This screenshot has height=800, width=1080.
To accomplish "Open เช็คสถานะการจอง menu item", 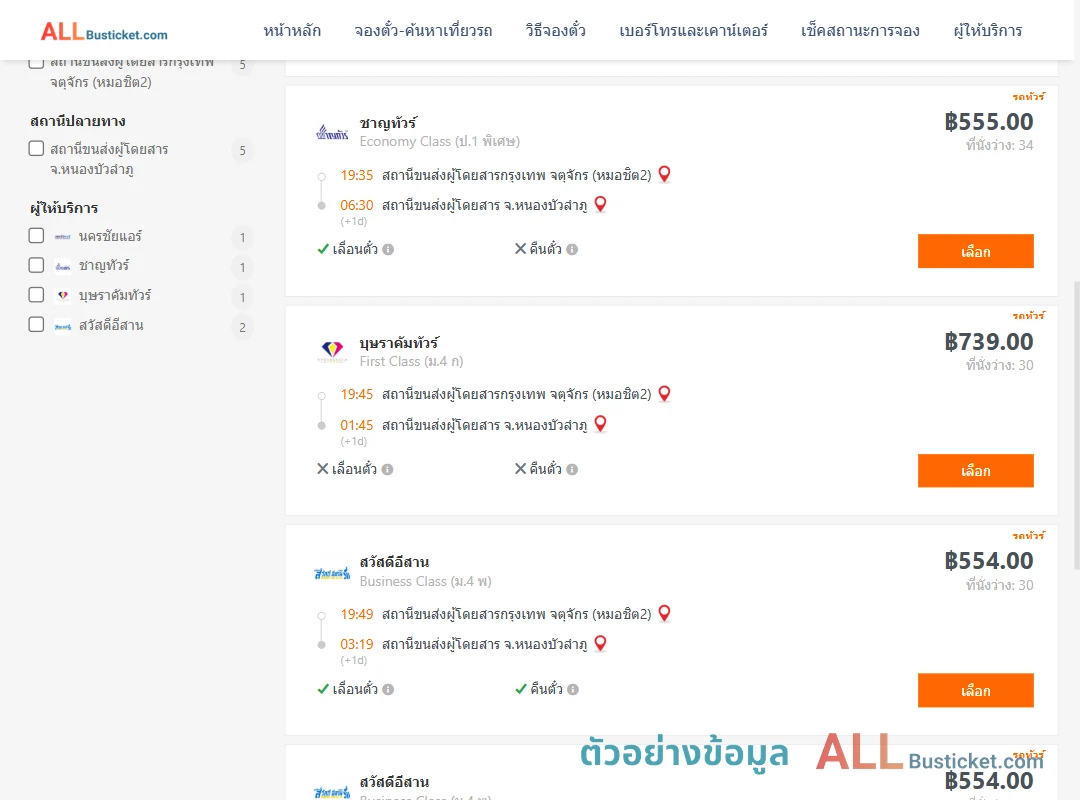I will [x=860, y=30].
